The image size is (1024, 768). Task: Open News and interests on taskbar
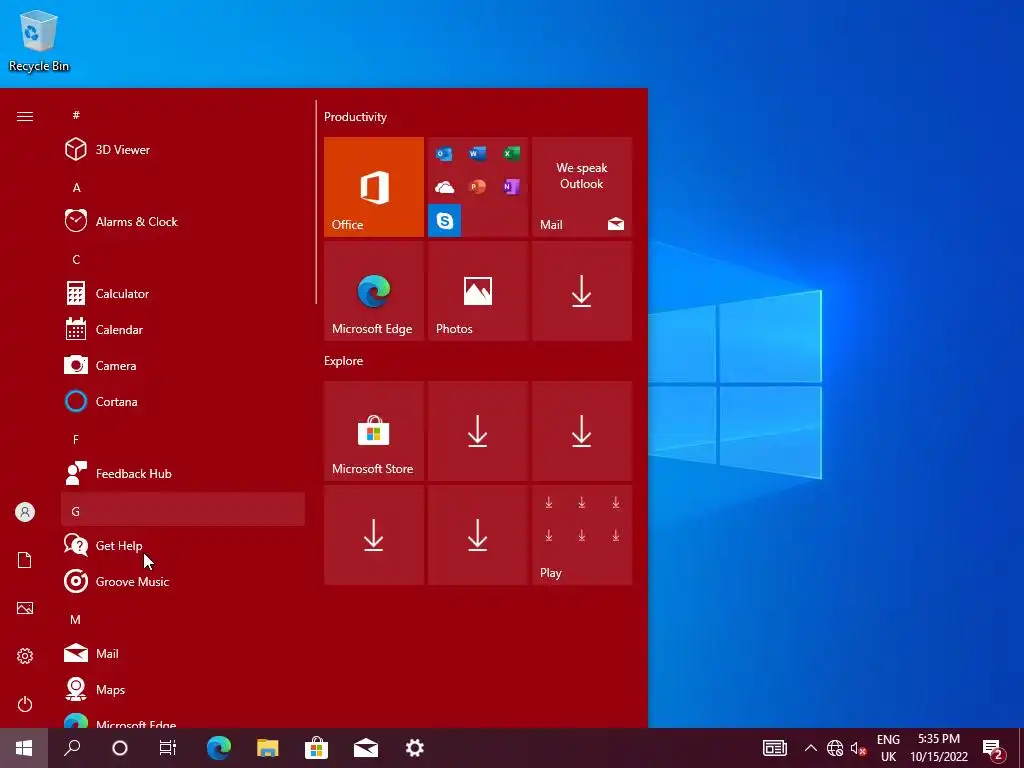(x=775, y=748)
